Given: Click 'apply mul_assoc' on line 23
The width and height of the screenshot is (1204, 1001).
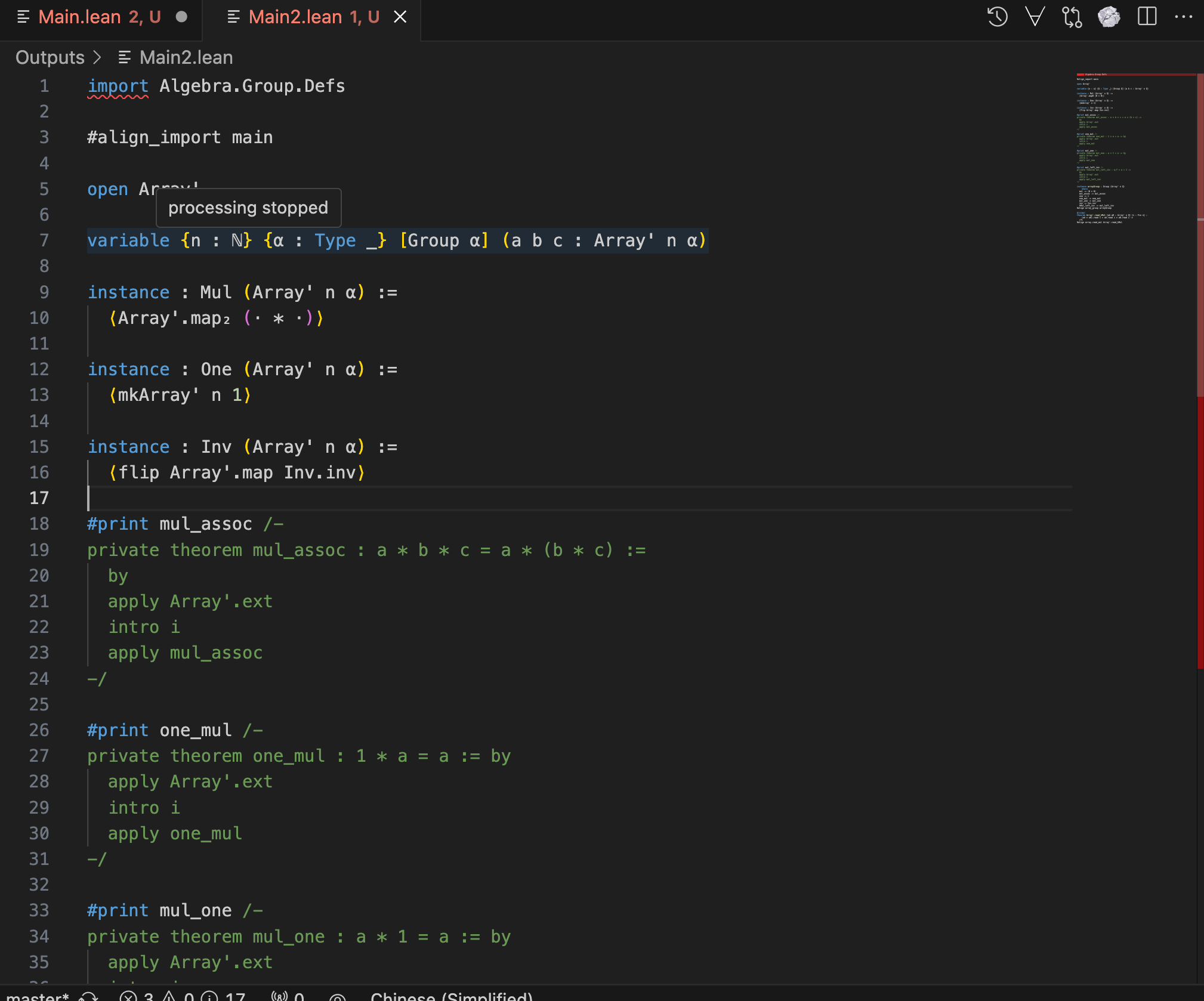Looking at the screenshot, I should 186,653.
